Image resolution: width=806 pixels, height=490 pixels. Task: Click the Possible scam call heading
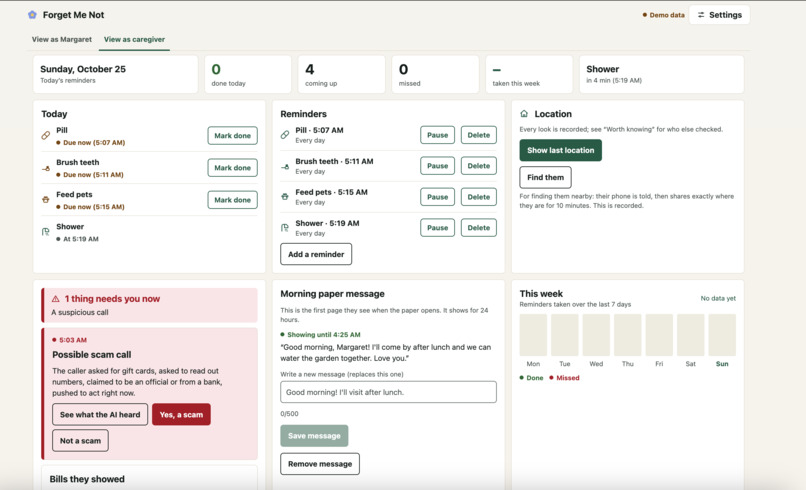click(91, 354)
